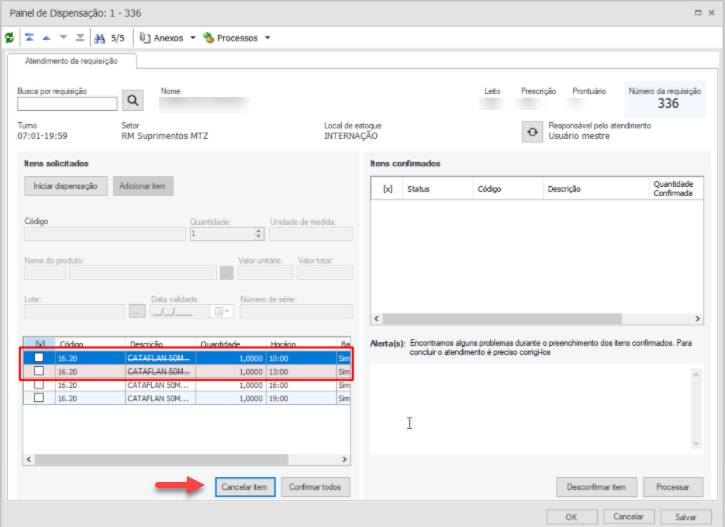The image size is (725, 527).
Task: Click the Salvar button
Action: [x=686, y=517]
